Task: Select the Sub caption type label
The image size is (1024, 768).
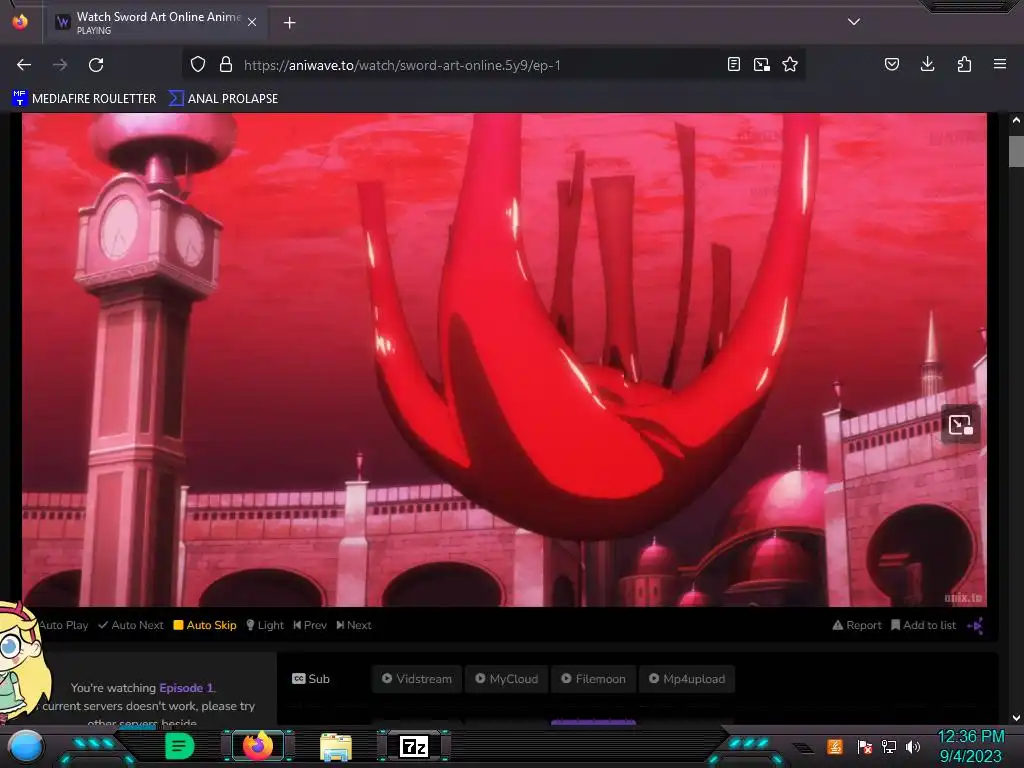Action: (x=311, y=679)
